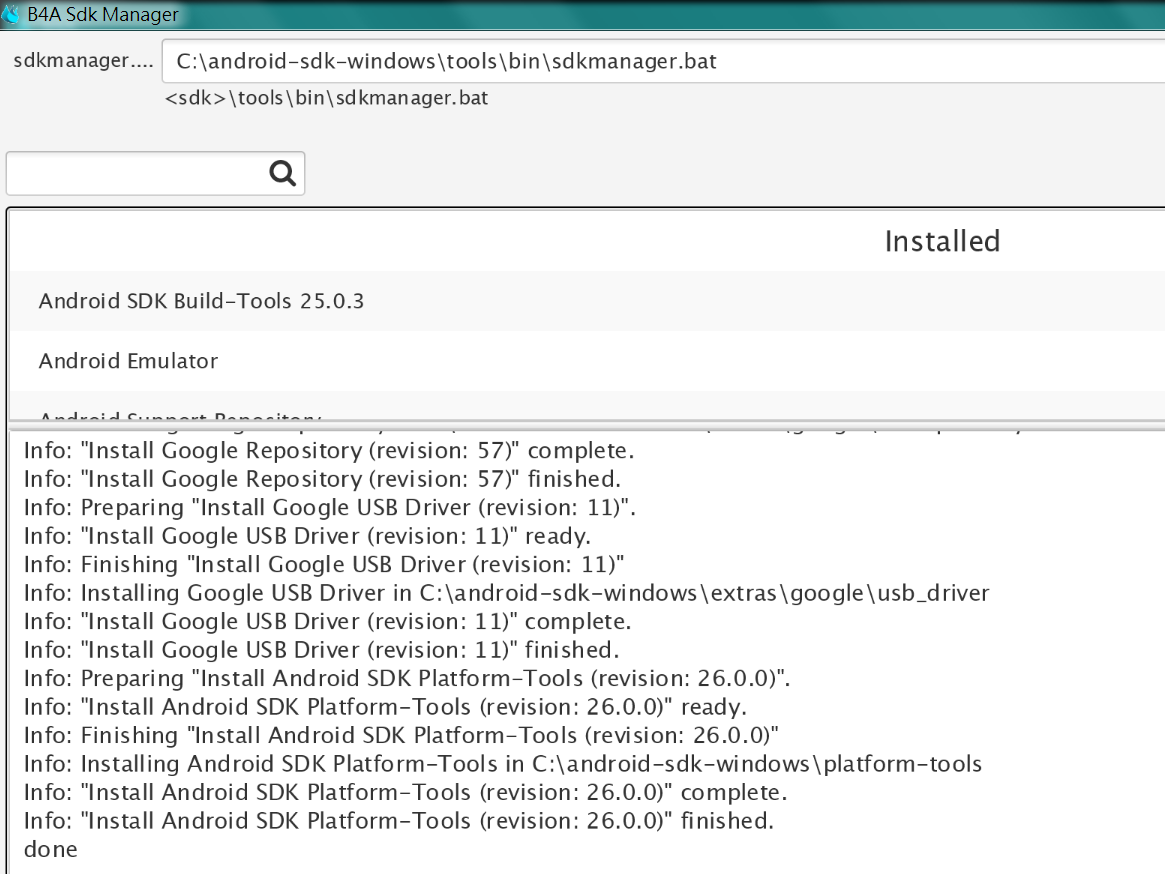1165x874 pixels.
Task: Click the divider above the log panel
Action: [x=585, y=427]
